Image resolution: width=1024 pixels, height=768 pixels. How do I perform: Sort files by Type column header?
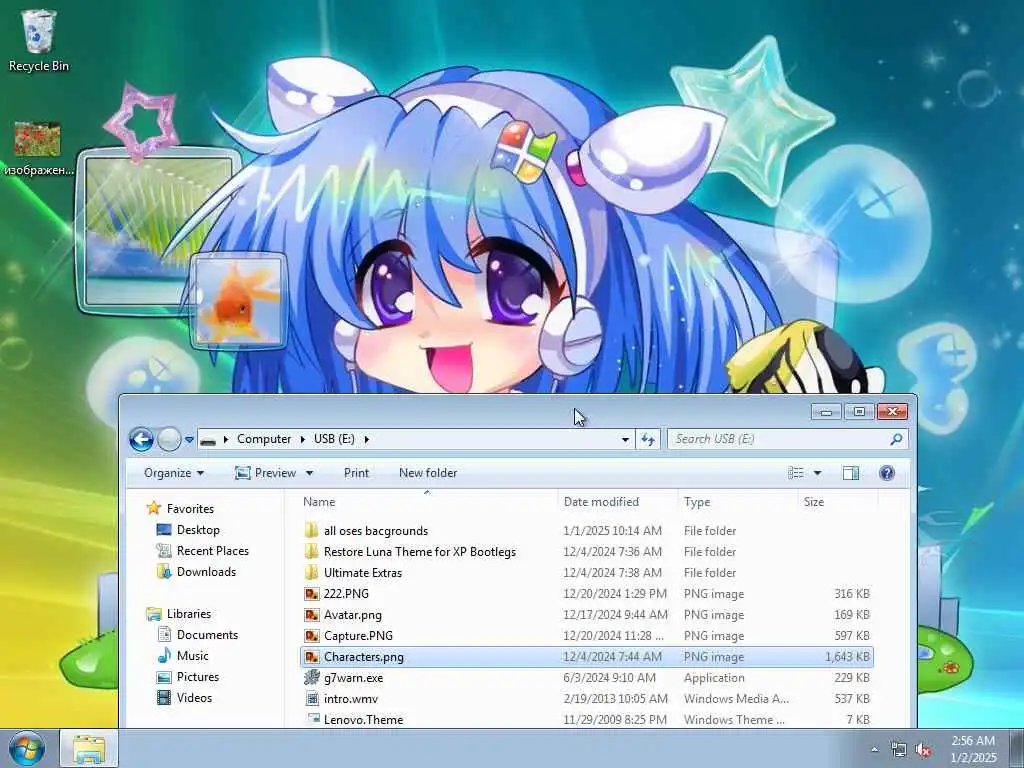click(x=737, y=502)
